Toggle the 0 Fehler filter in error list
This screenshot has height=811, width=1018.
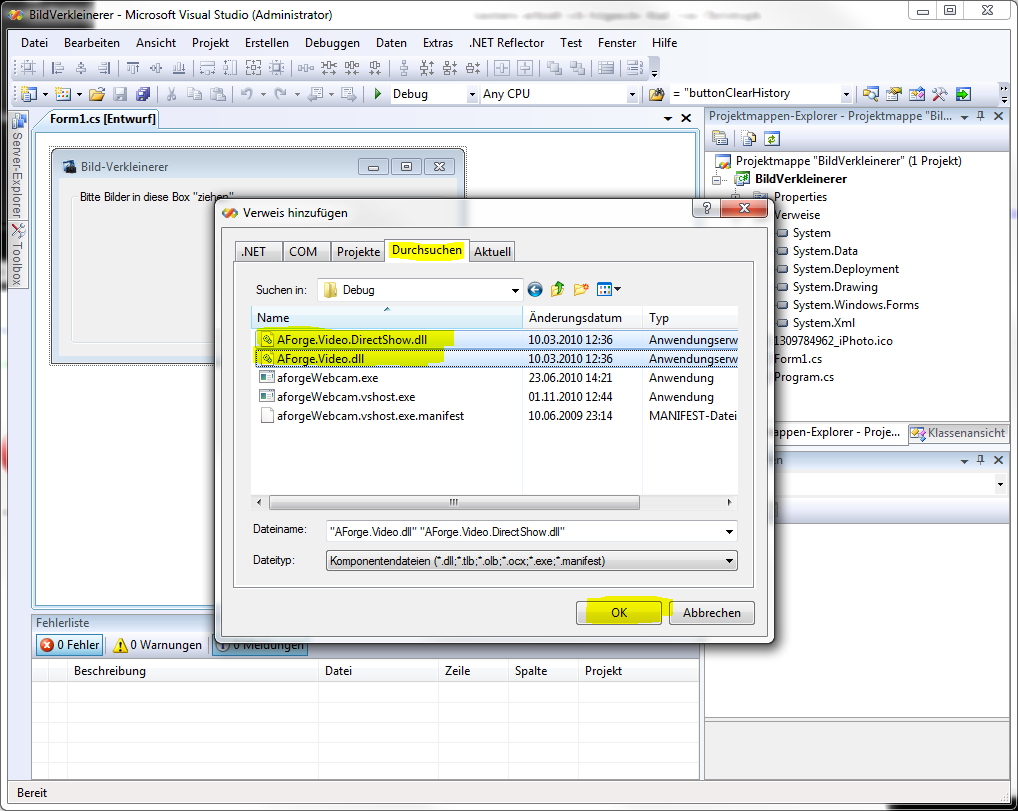[70, 645]
